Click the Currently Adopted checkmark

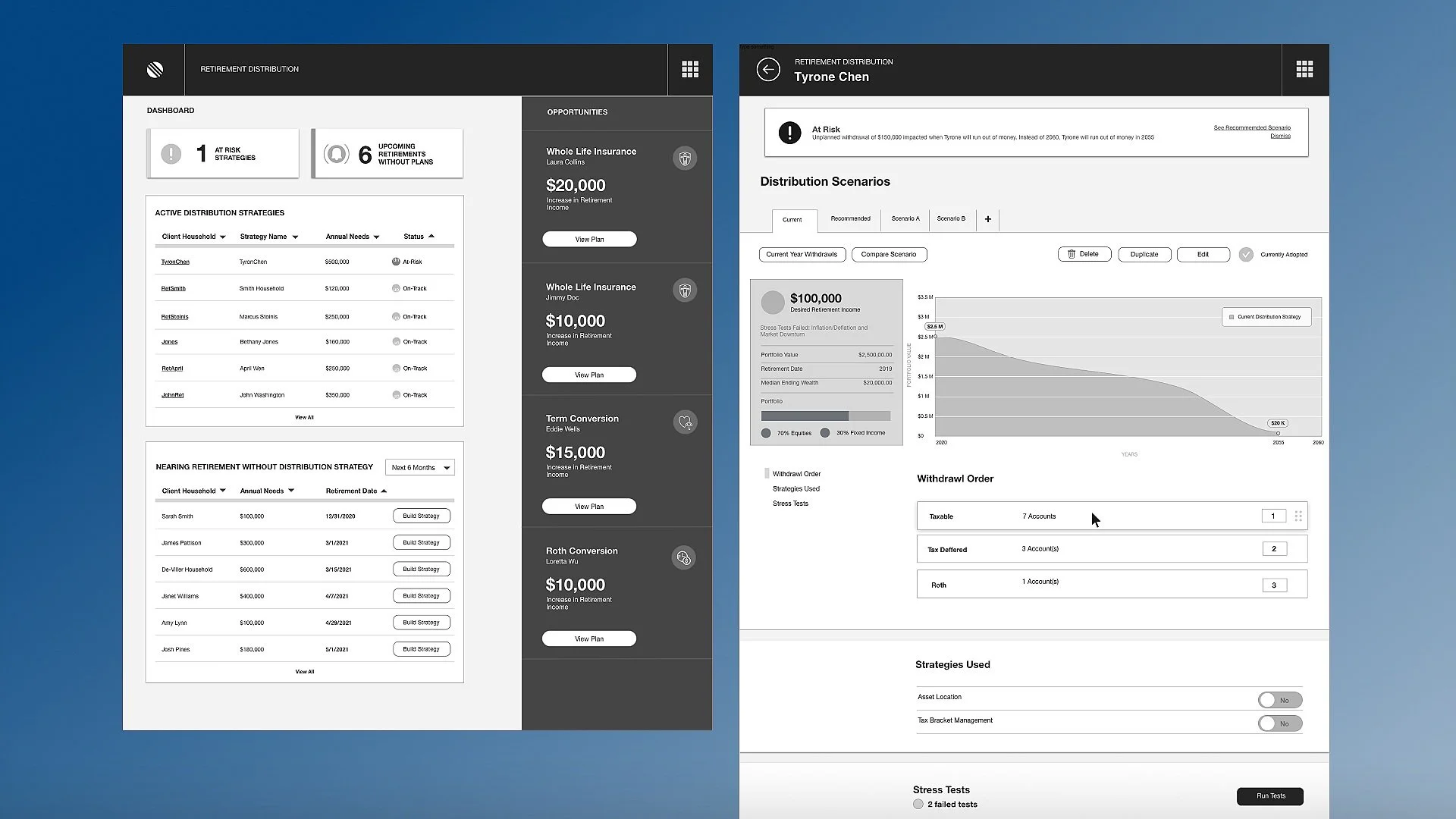1246,255
